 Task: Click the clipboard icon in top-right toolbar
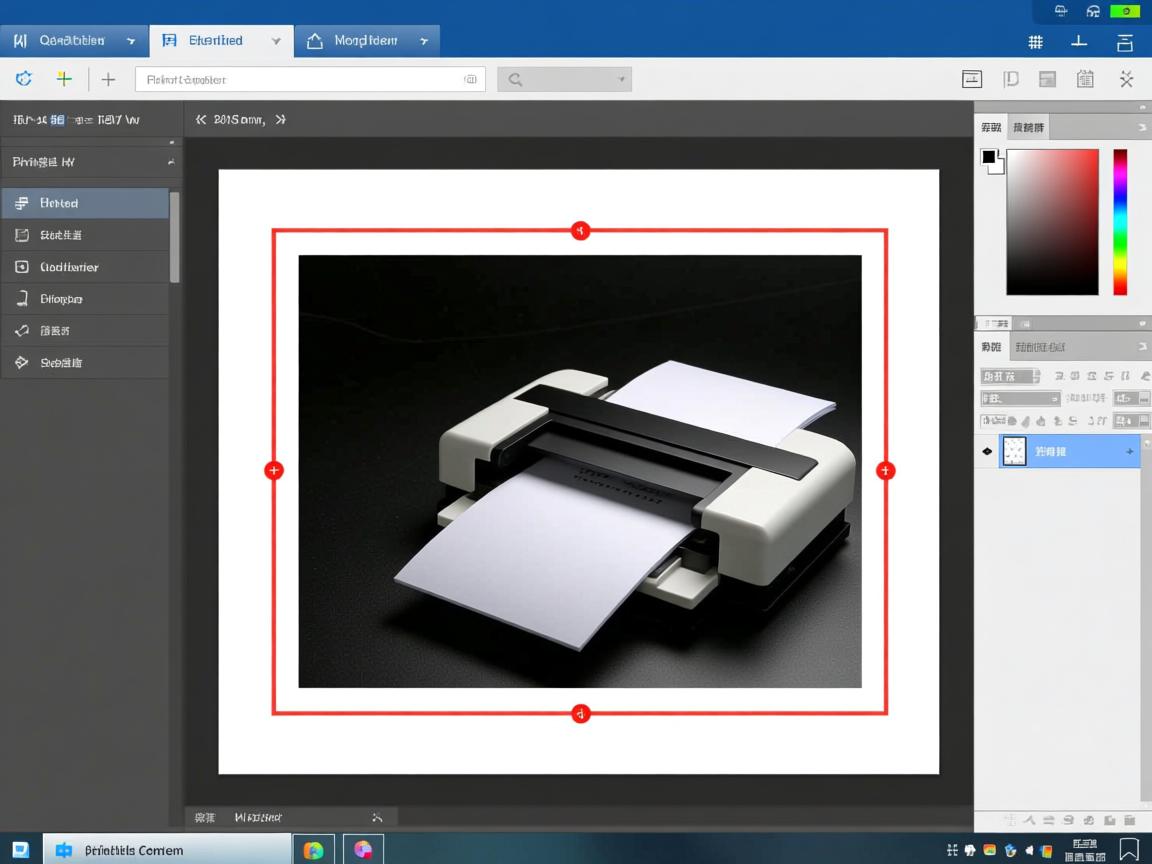1085,79
